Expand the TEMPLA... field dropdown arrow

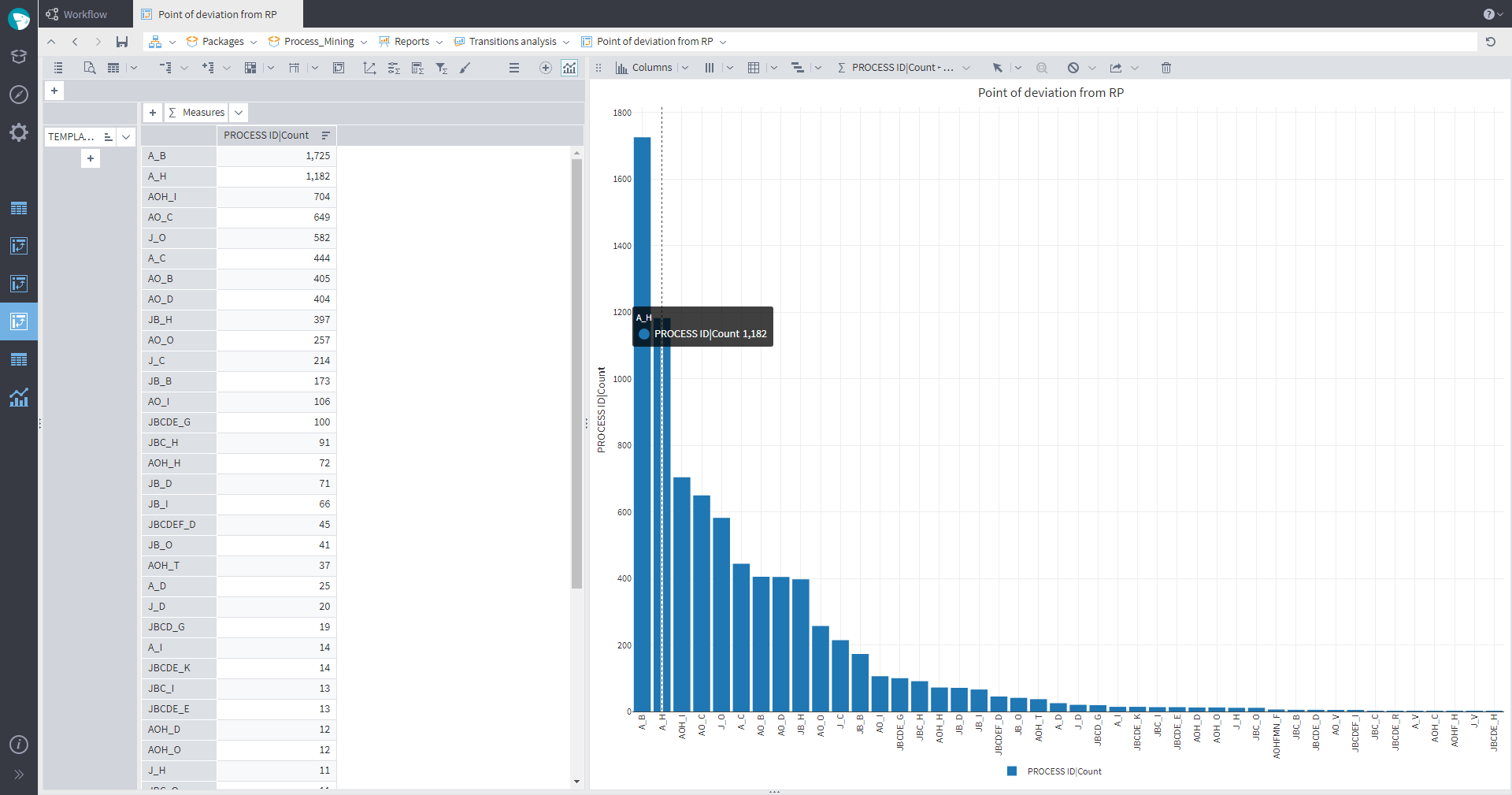click(126, 137)
